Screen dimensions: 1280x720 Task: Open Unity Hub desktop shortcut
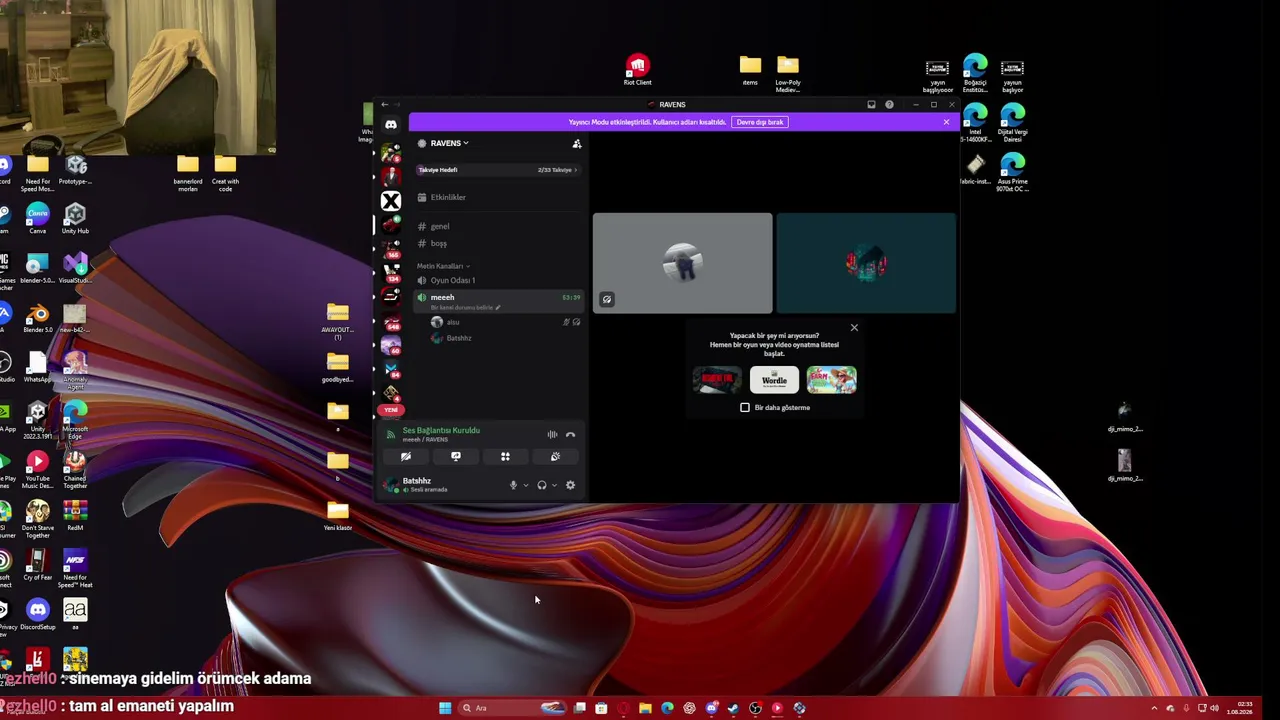[75, 219]
